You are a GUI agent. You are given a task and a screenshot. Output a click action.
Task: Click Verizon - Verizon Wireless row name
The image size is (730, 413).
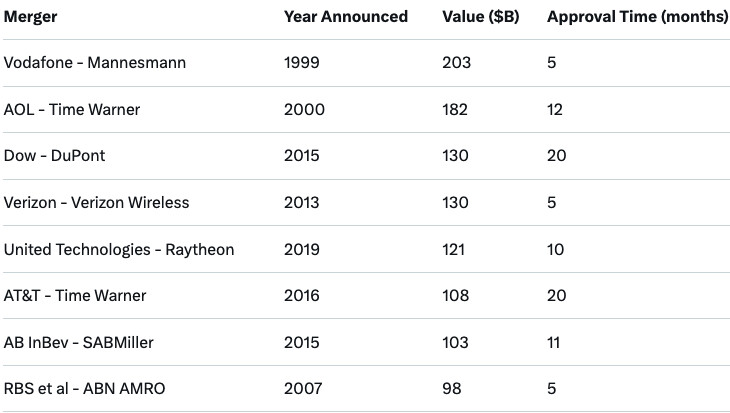96,203
